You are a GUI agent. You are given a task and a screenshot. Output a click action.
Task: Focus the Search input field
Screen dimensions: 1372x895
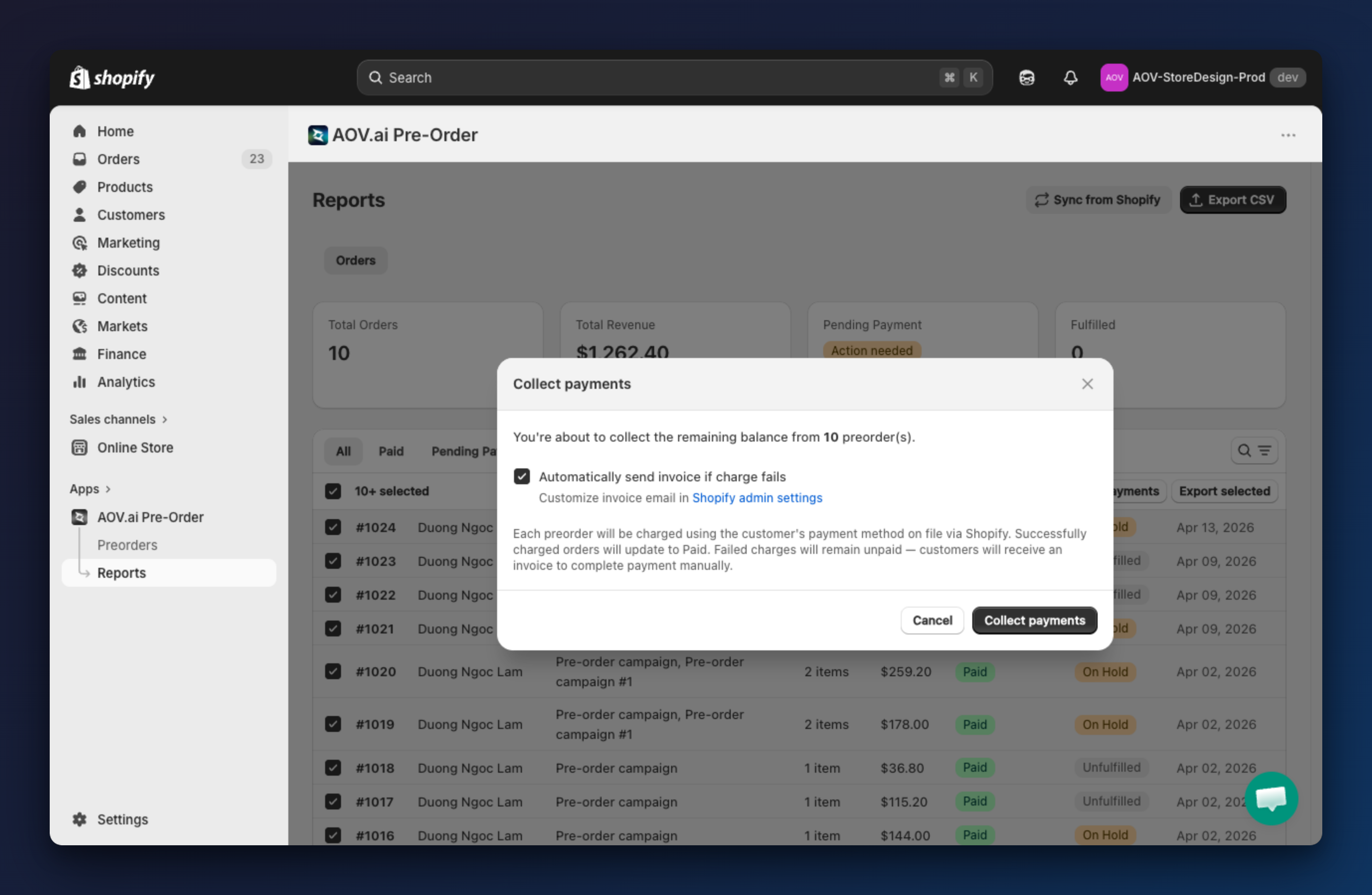pos(675,77)
